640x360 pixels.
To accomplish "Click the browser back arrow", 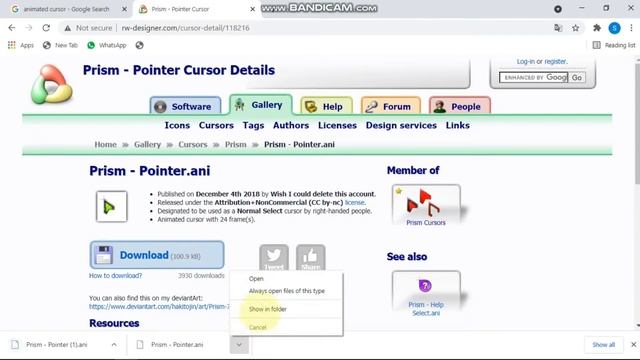I will [x=11, y=28].
